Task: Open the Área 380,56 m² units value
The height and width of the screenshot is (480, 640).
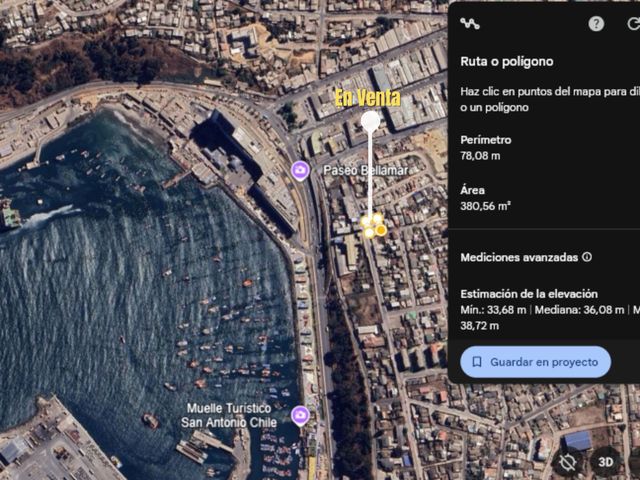Action: 486,206
